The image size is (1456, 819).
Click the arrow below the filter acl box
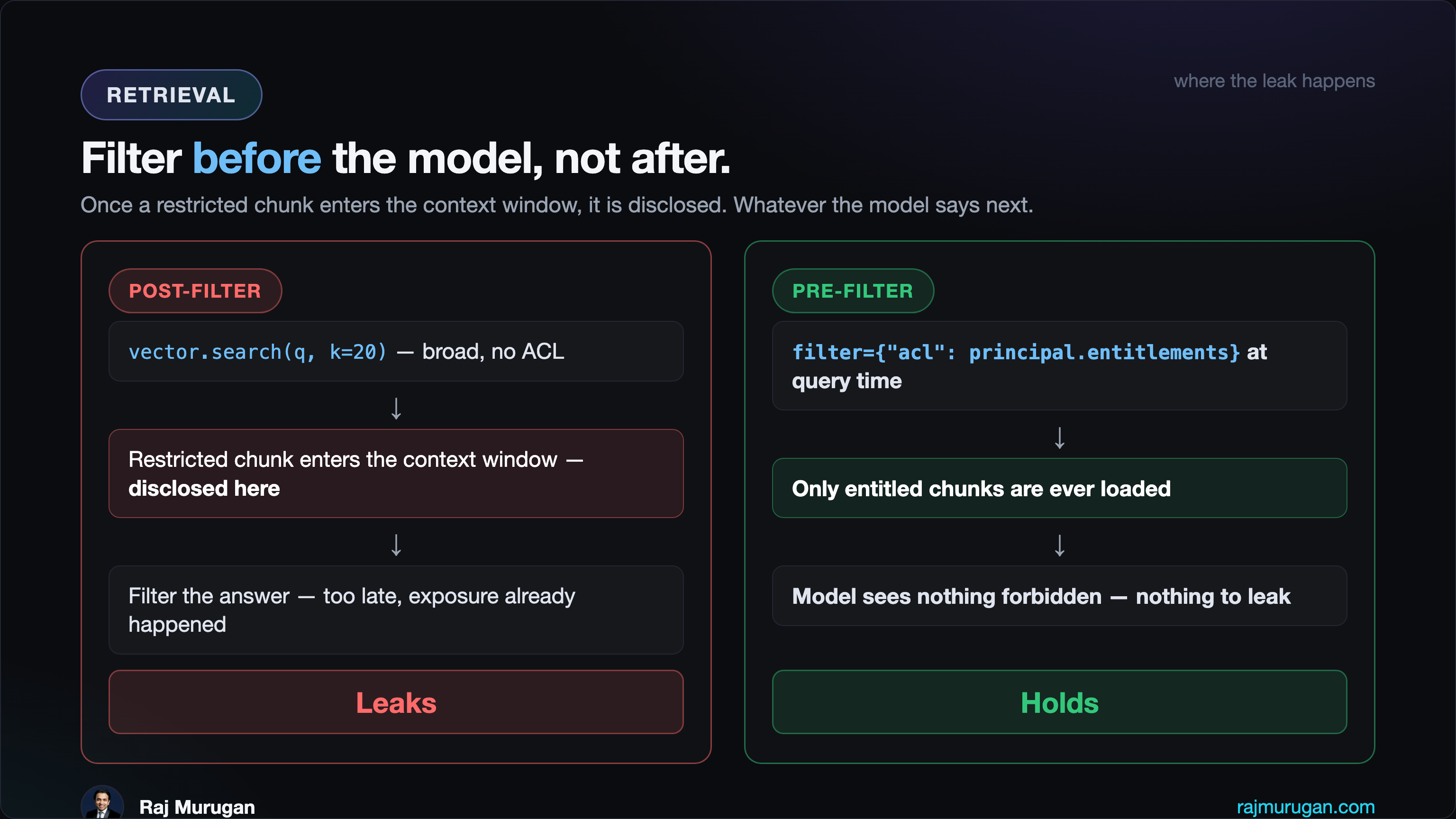pyautogui.click(x=1060, y=437)
